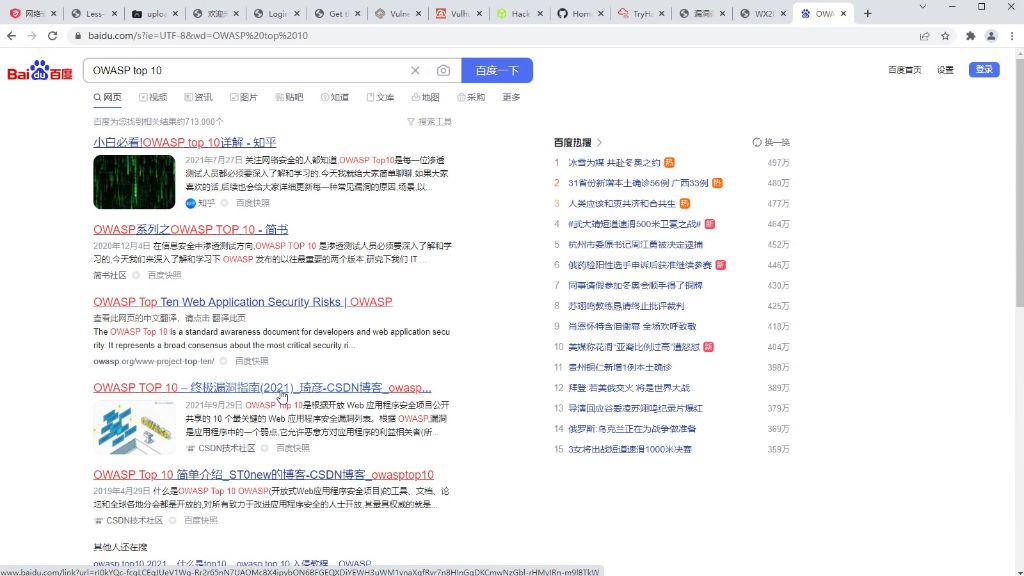Screen dimensions: 1024x576
Task: Open 设置 settings menu
Action: coord(945,70)
